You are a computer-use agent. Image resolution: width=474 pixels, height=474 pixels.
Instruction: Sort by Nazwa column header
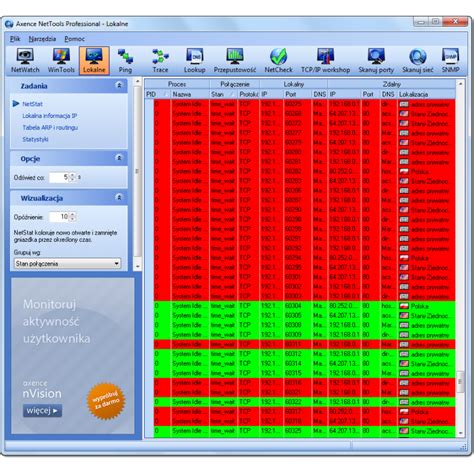190,94
